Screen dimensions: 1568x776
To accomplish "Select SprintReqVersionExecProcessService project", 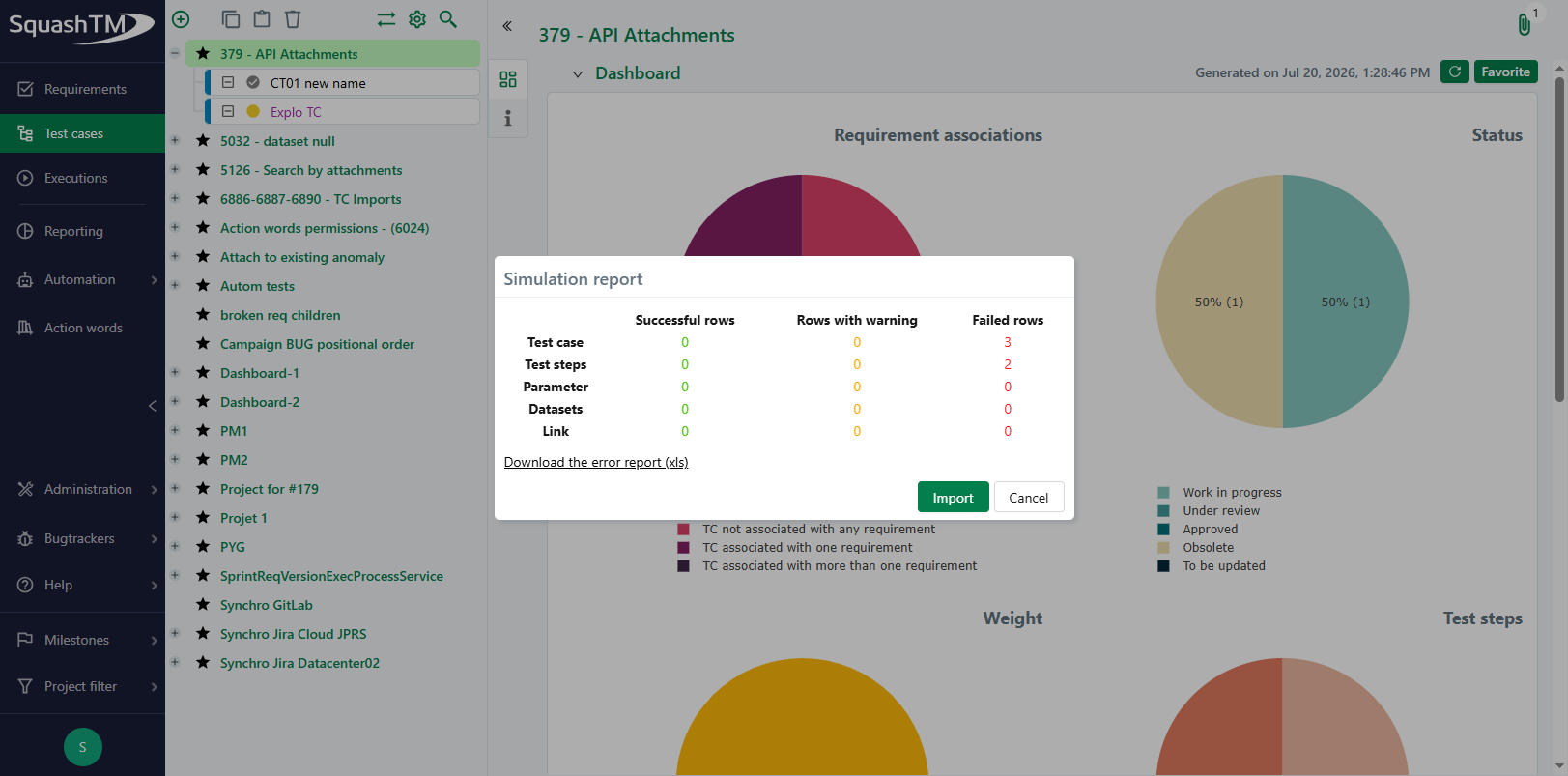I will [x=331, y=576].
